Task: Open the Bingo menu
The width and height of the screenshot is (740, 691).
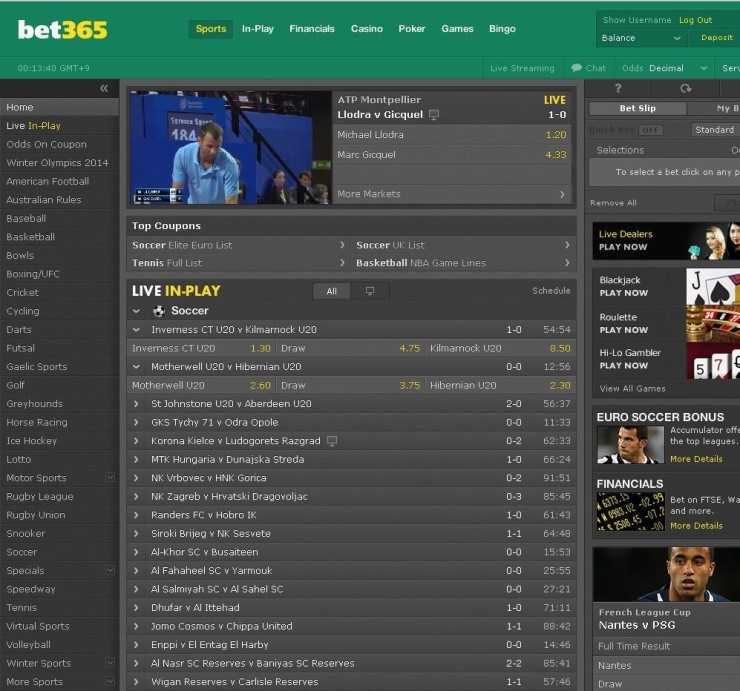Action: [x=502, y=29]
